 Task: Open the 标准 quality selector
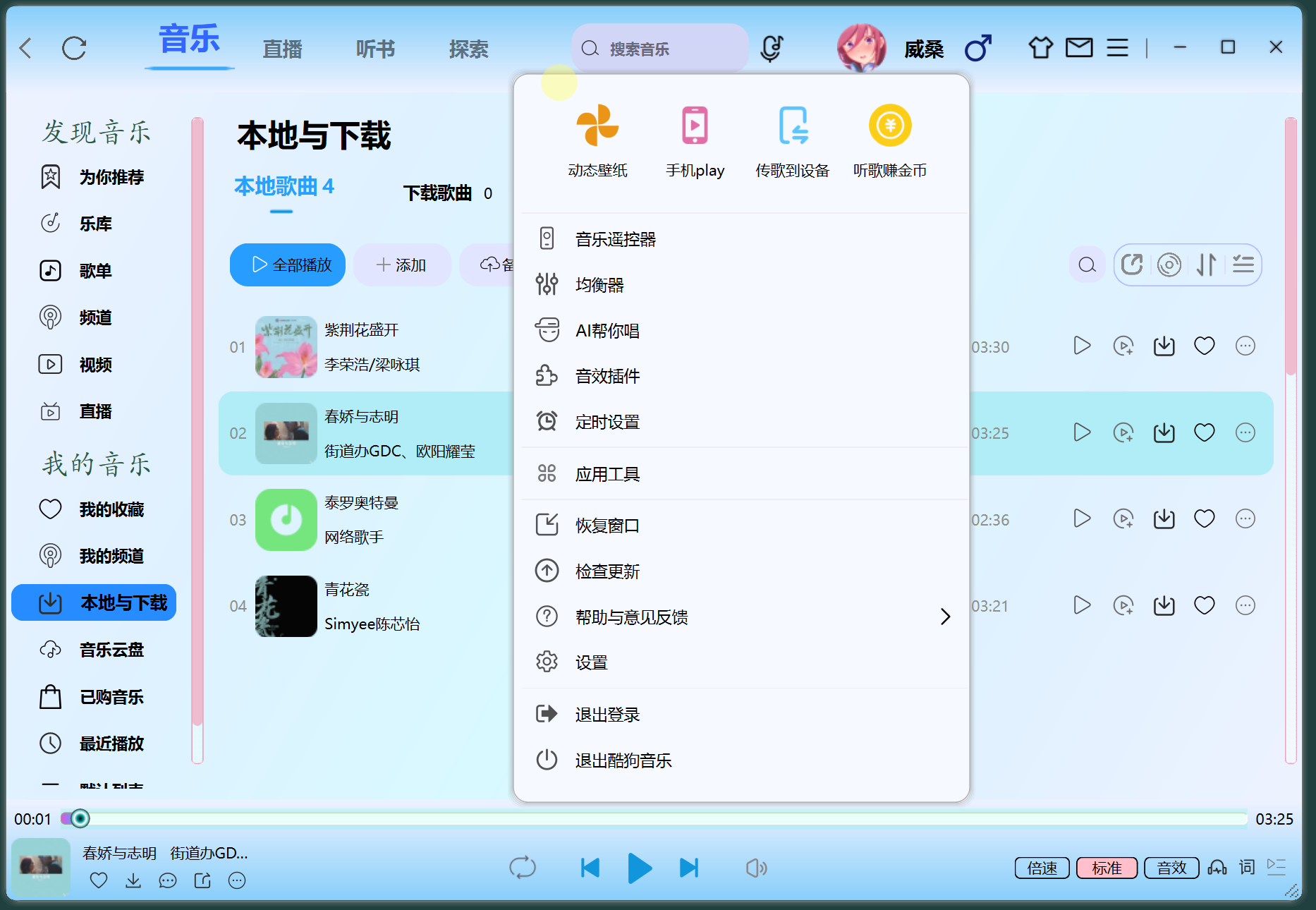click(x=1107, y=868)
